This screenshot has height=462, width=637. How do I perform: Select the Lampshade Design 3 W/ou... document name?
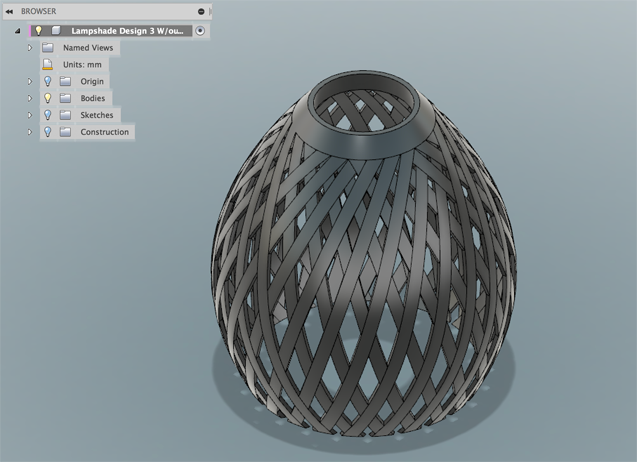pos(128,31)
